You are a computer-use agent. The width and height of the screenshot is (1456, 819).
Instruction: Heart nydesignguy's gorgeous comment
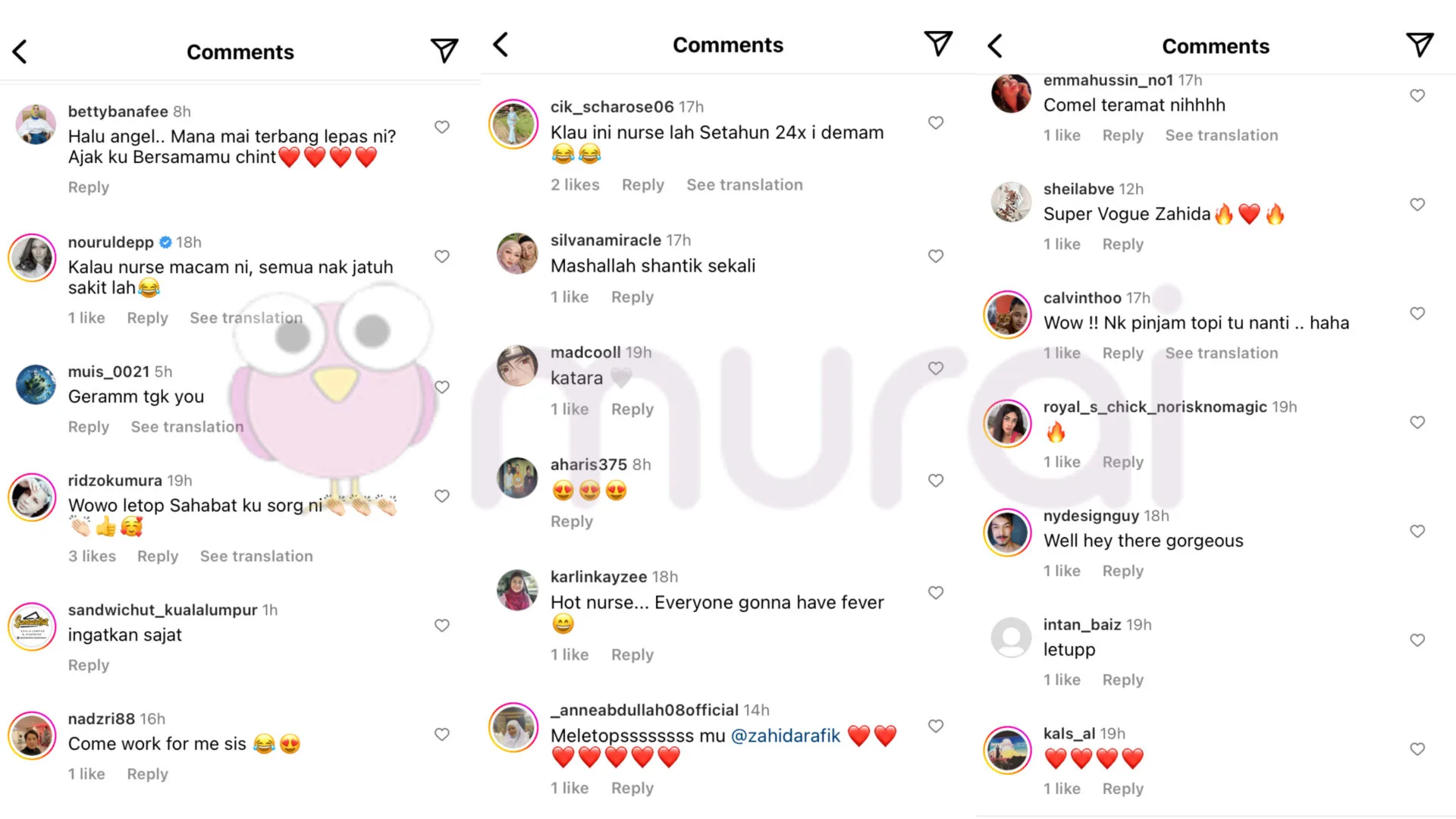[1417, 531]
